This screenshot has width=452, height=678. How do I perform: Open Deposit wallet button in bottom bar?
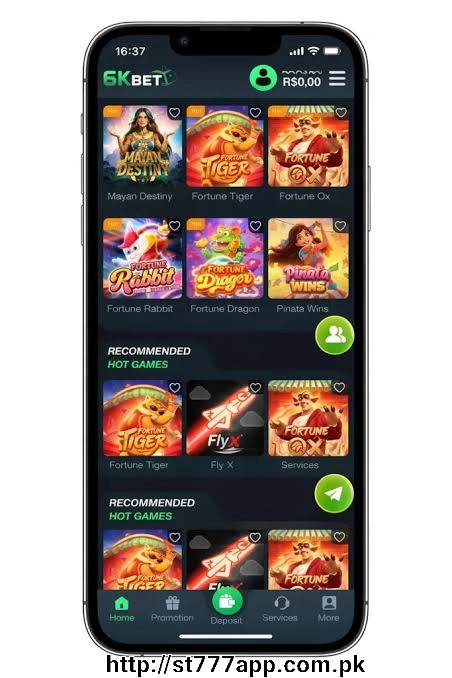[x=227, y=601]
